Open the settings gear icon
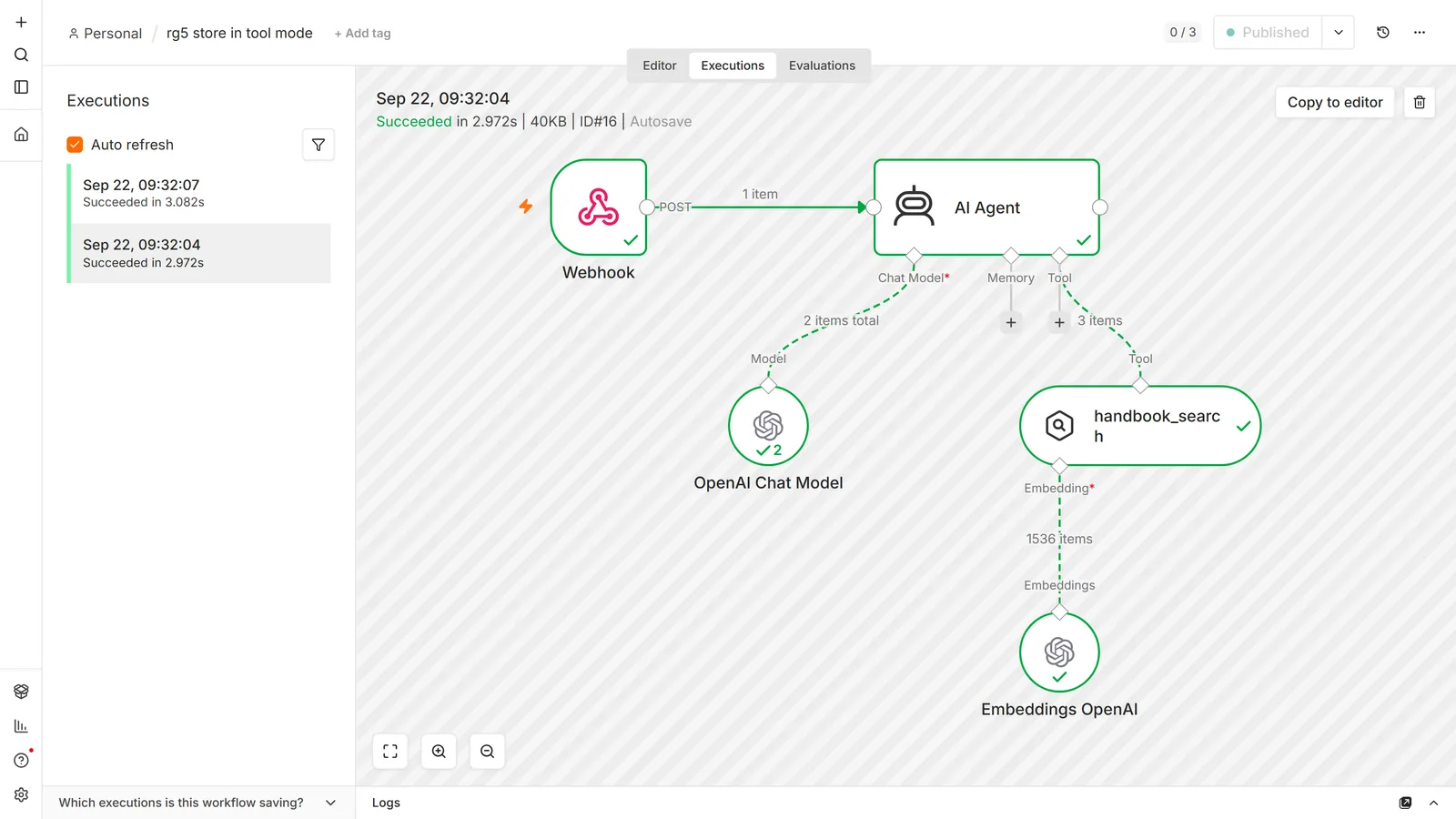This screenshot has height=819, width=1456. coord(21,795)
